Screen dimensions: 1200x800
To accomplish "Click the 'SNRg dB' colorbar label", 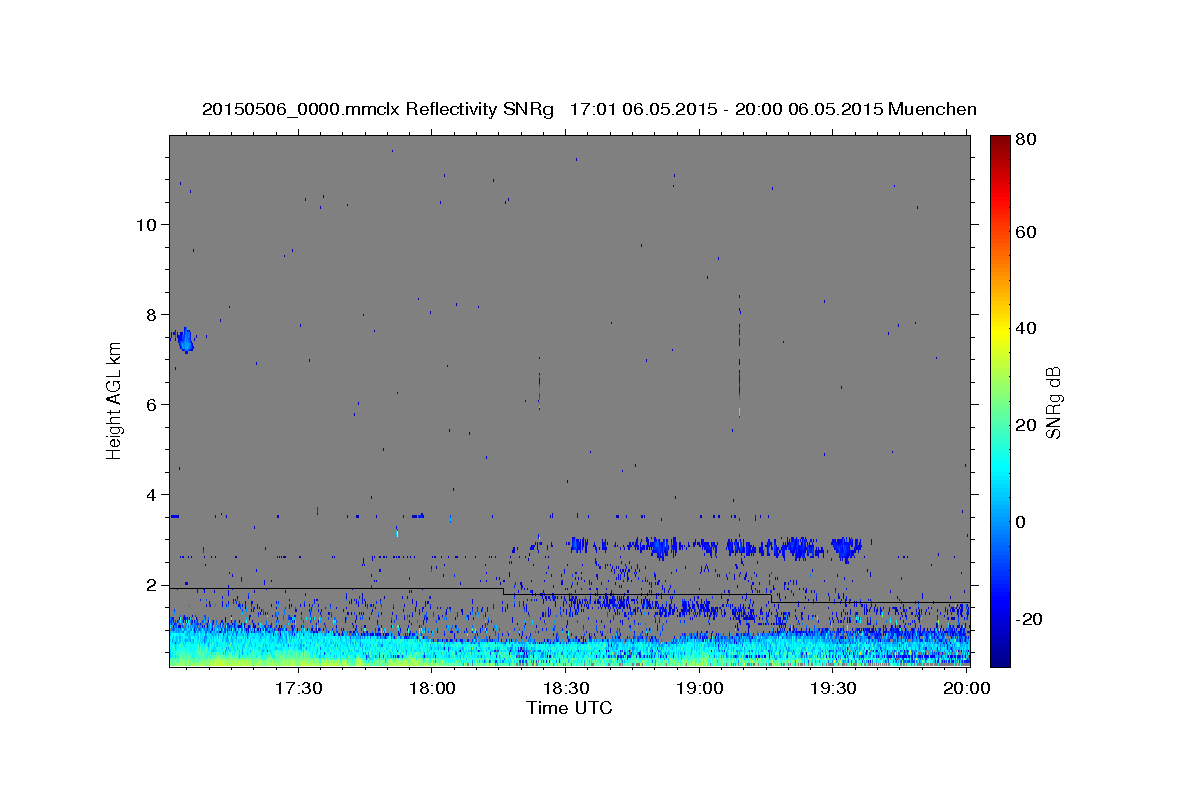I will 1053,402.
